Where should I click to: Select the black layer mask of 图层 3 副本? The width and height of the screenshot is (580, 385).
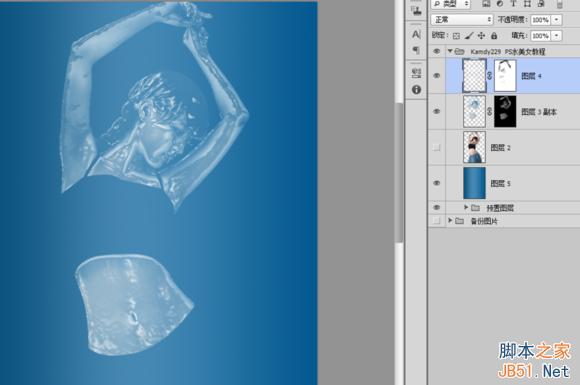pos(505,111)
